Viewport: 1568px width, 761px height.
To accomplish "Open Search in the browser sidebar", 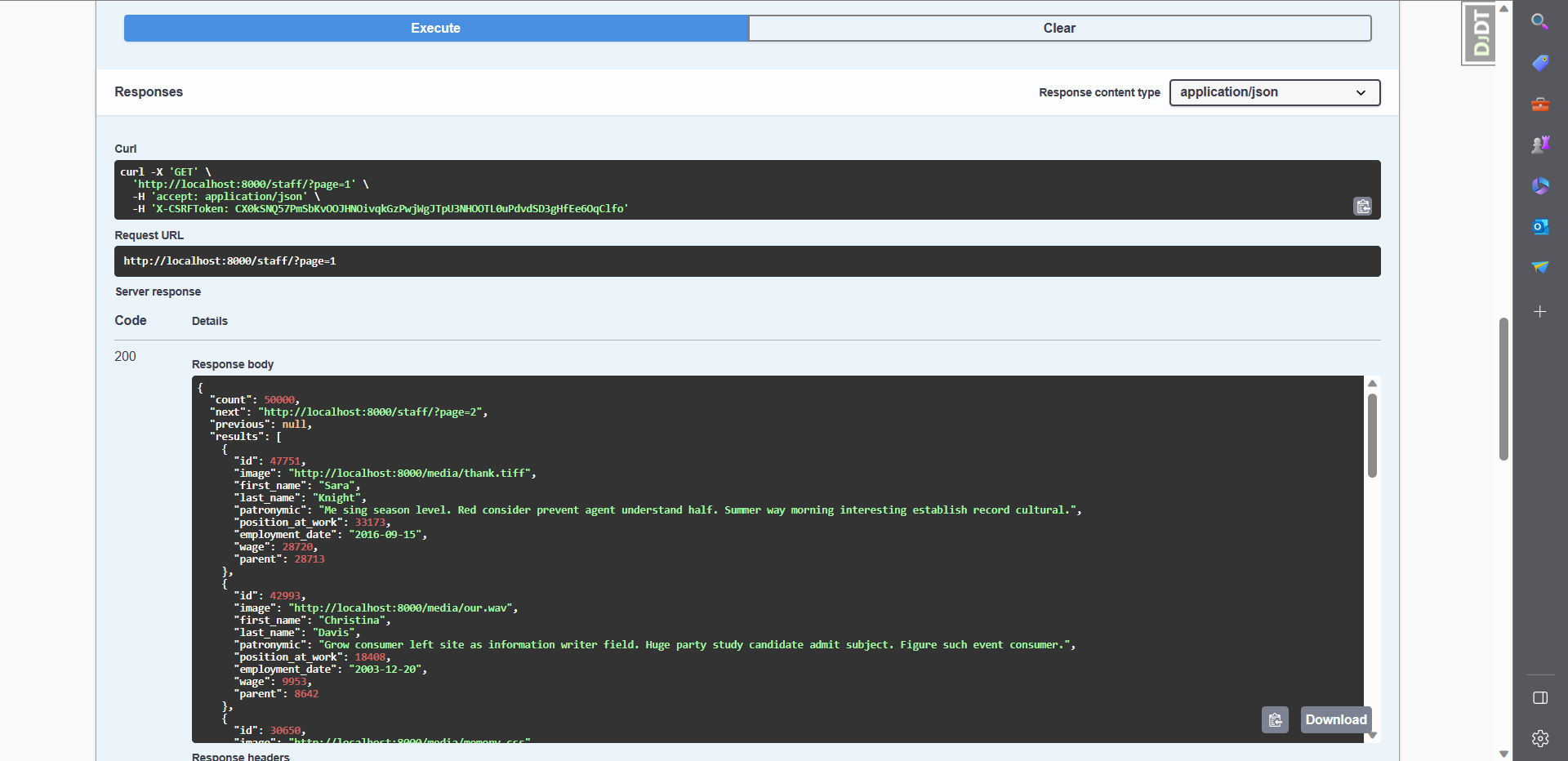I will click(1540, 21).
